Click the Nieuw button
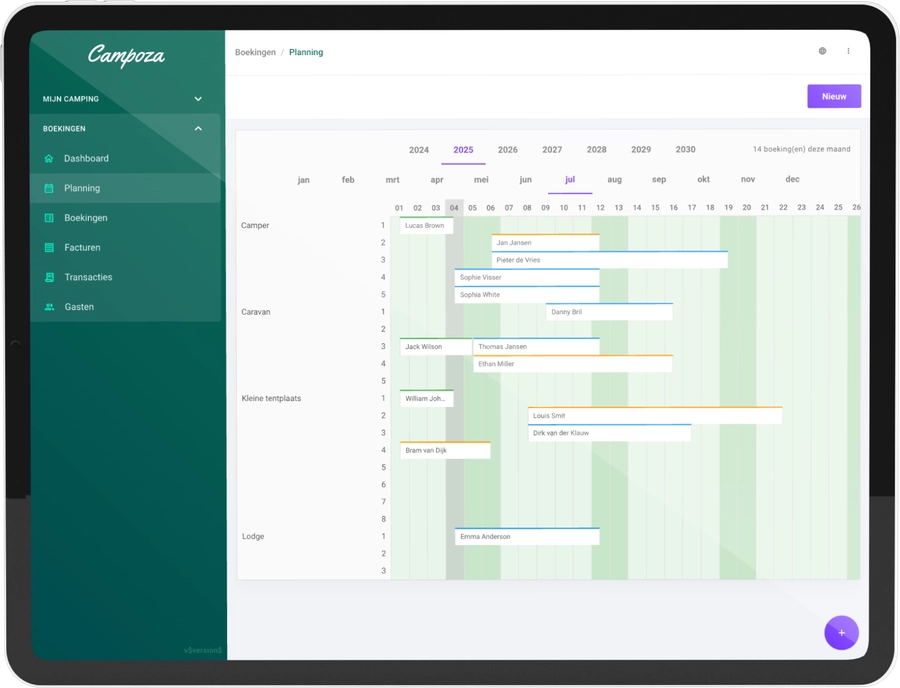Image resolution: width=900 pixels, height=688 pixels. point(833,96)
